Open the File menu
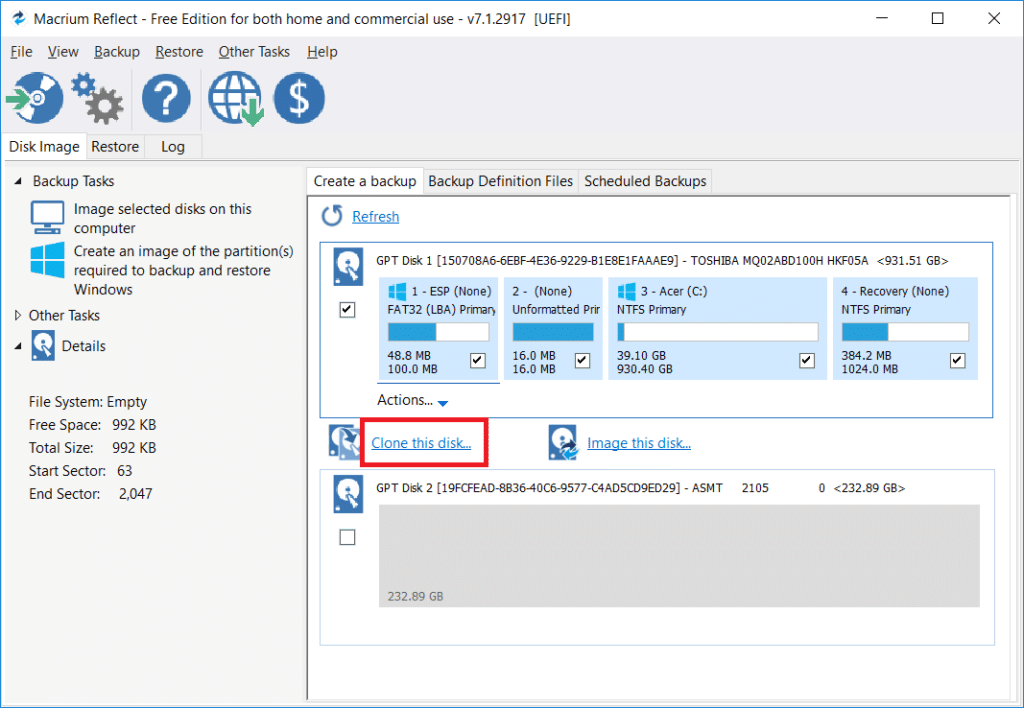This screenshot has width=1024, height=708. point(21,52)
